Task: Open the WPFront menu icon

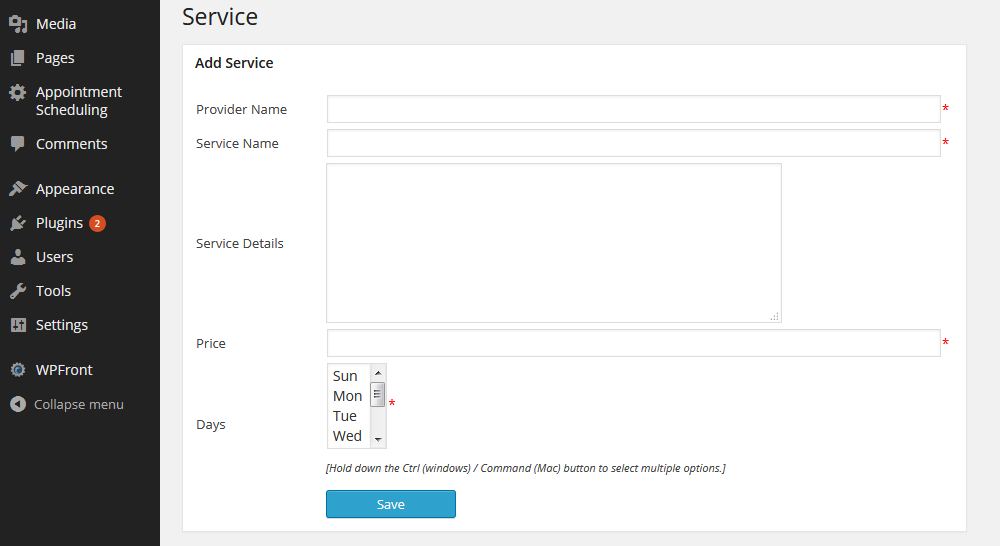Action: [x=18, y=370]
